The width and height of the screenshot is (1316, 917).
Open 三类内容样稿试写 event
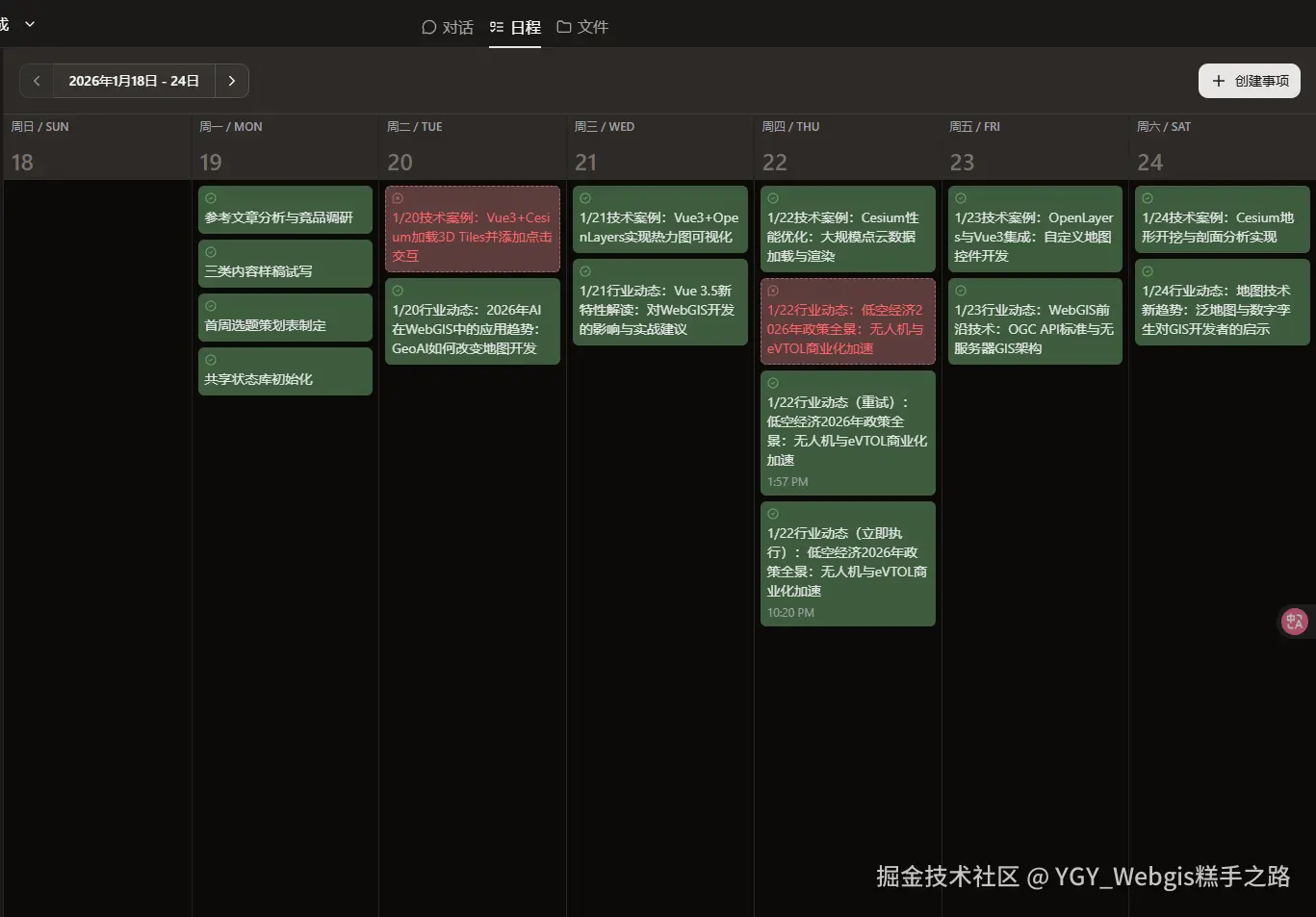coord(285,264)
